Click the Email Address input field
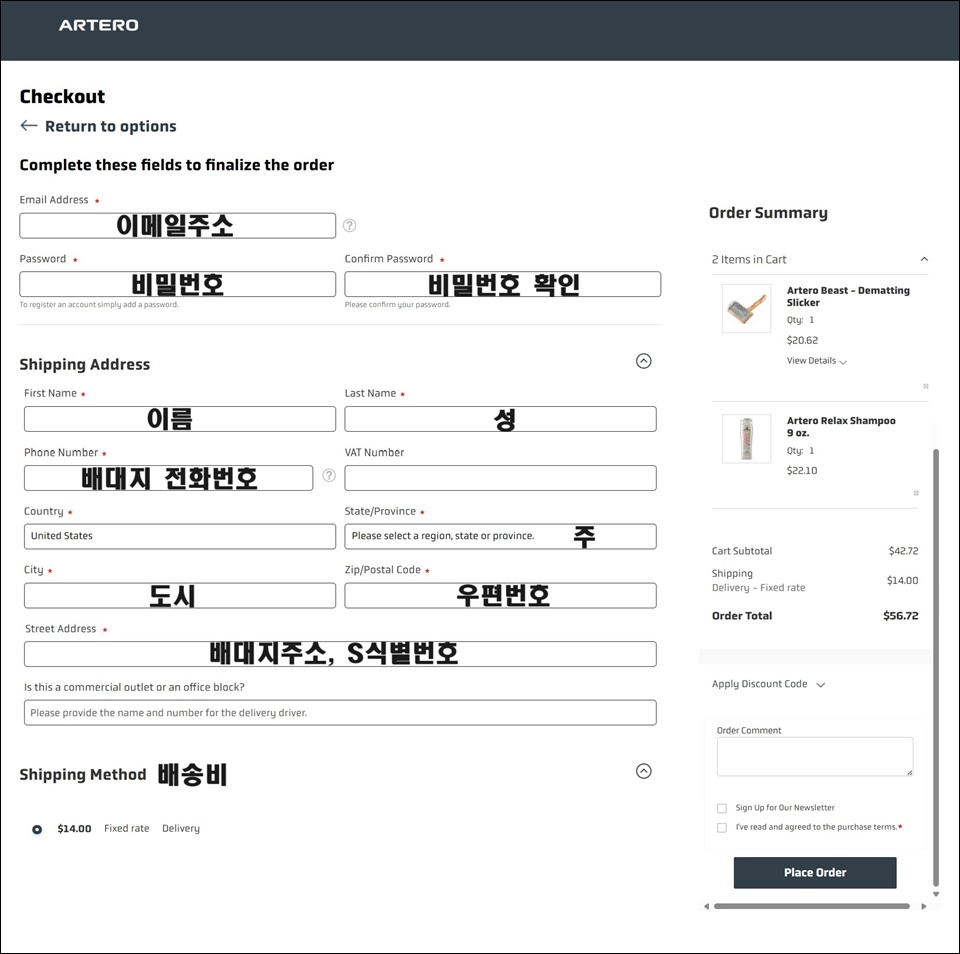960x954 pixels. (x=178, y=226)
